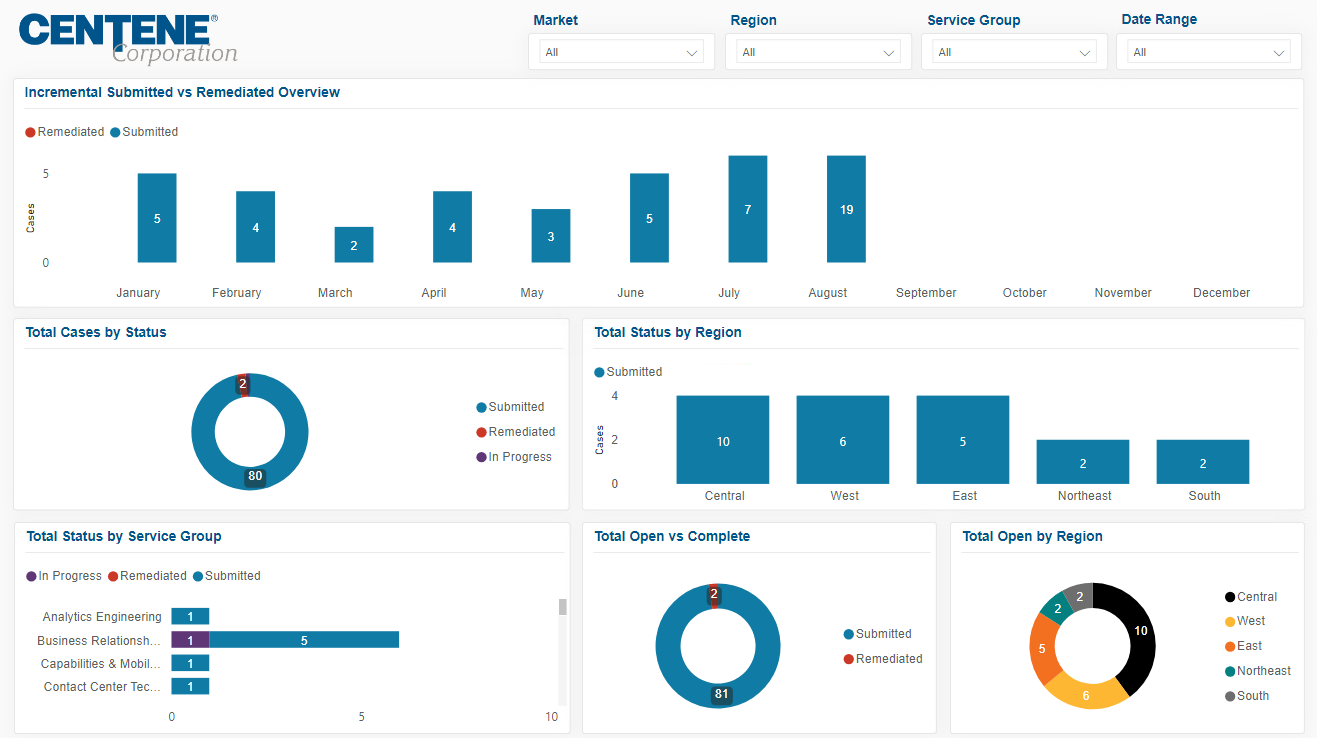
Task: Select the August bar showing 19 cases
Action: pyautogui.click(x=846, y=209)
